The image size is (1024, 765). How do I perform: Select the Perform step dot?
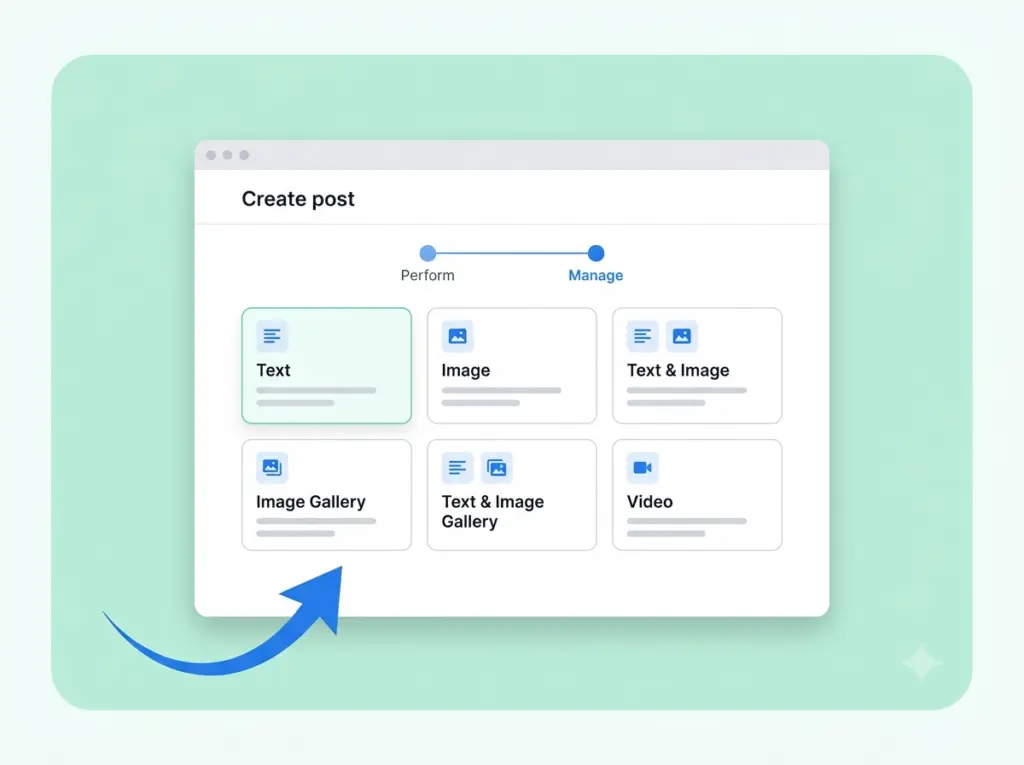tap(428, 253)
